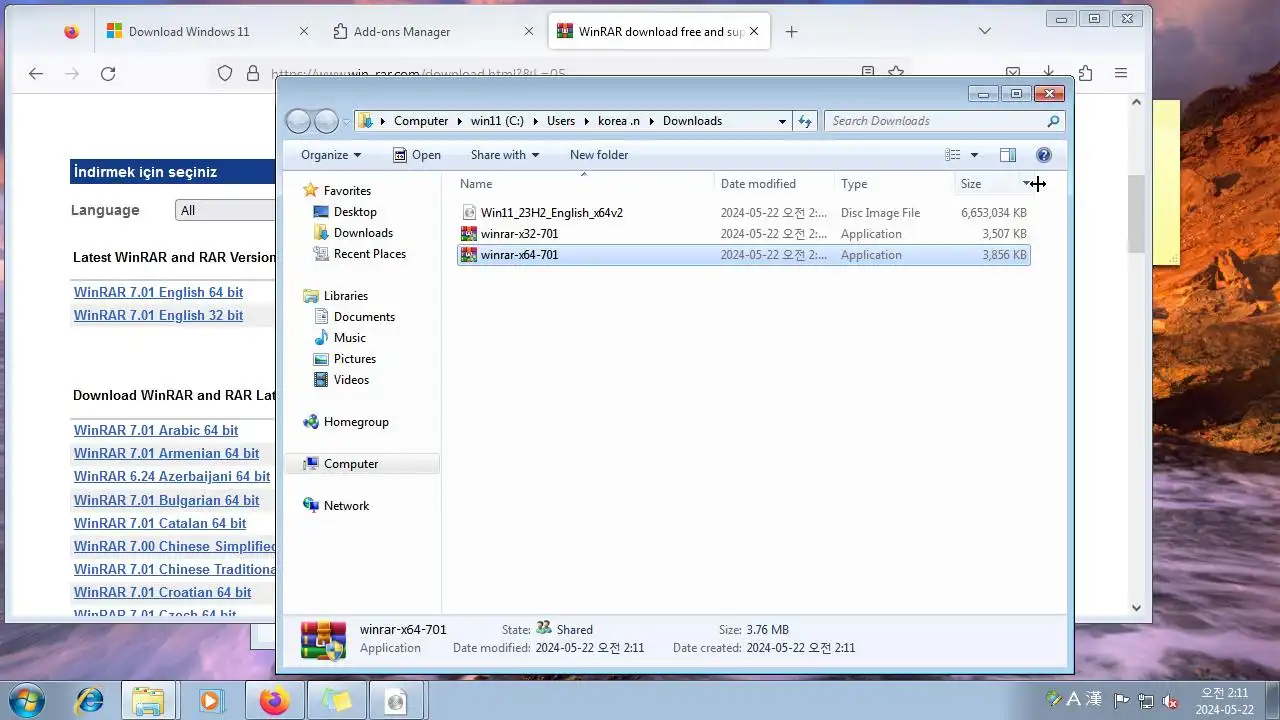
Task: Open the Documents library
Action: (355, 317)
